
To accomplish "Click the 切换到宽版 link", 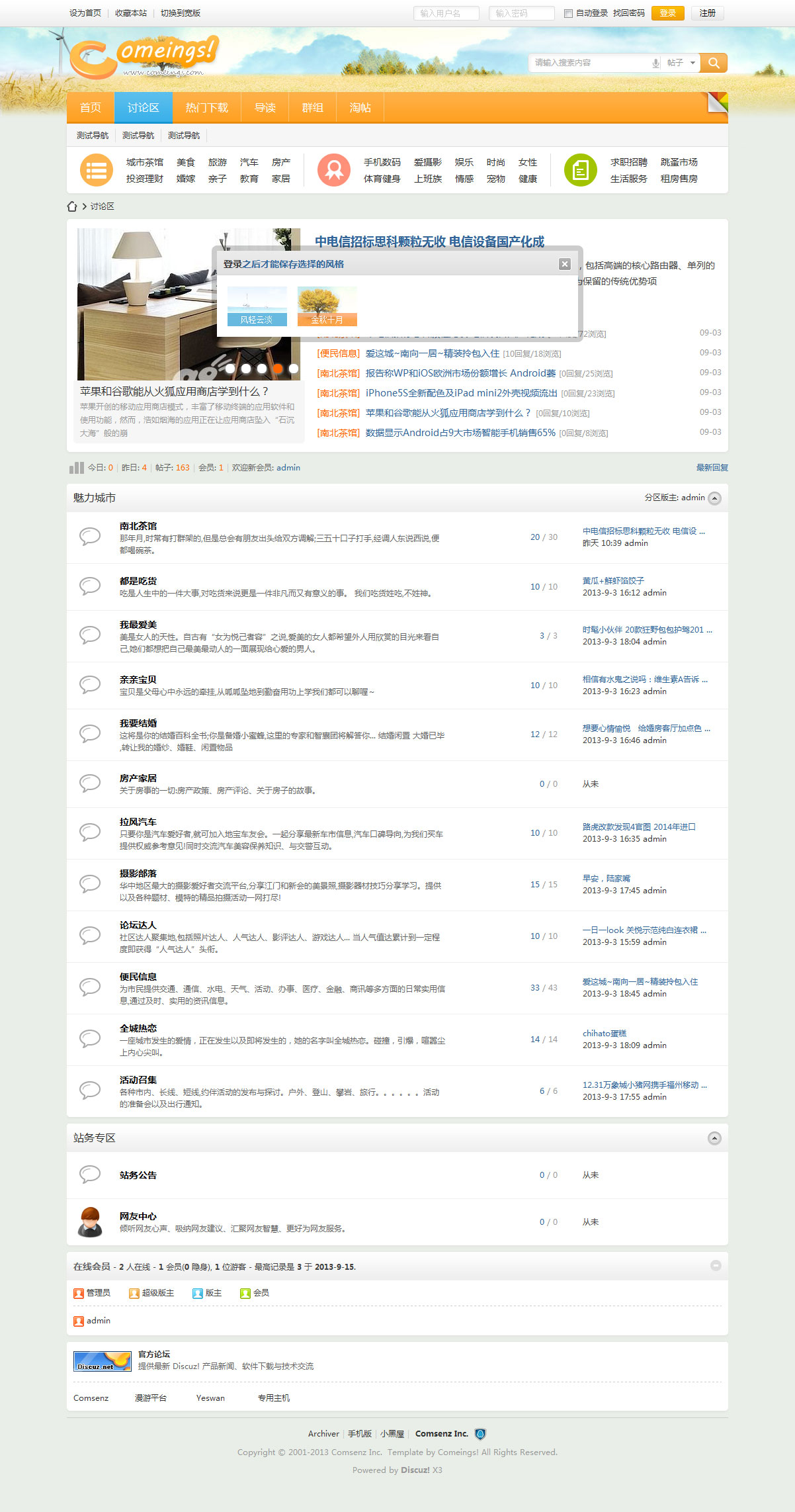I will tap(181, 13).
